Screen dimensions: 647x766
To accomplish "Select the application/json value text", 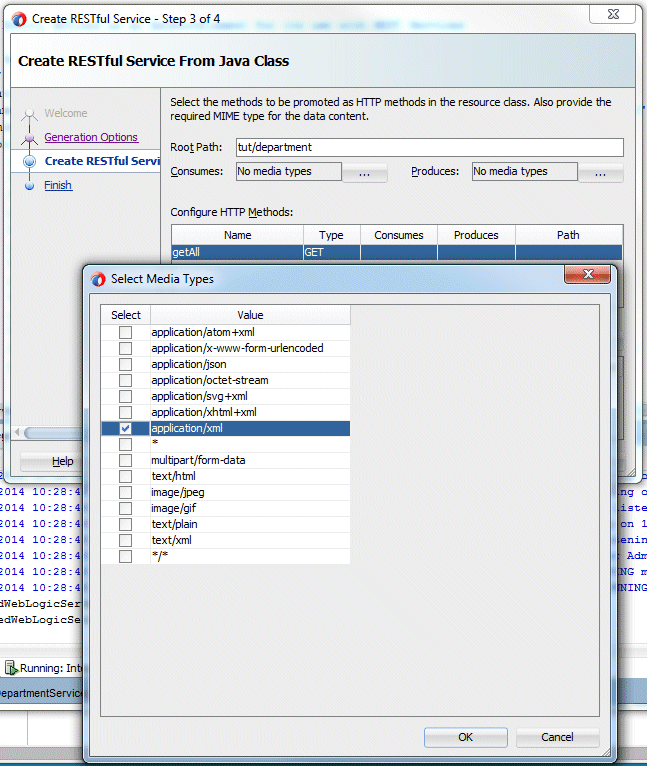I will 189,364.
